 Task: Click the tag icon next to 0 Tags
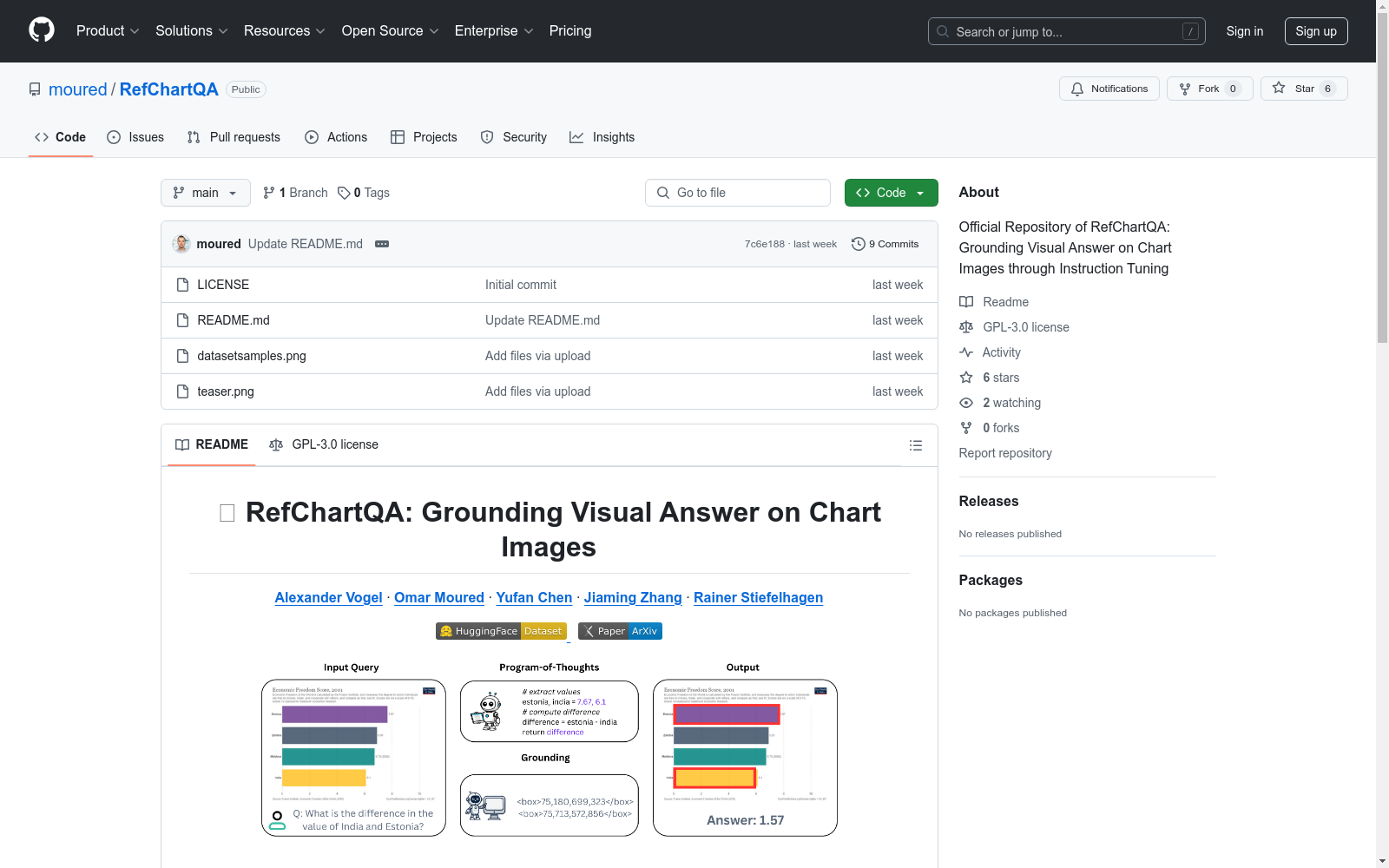click(344, 193)
